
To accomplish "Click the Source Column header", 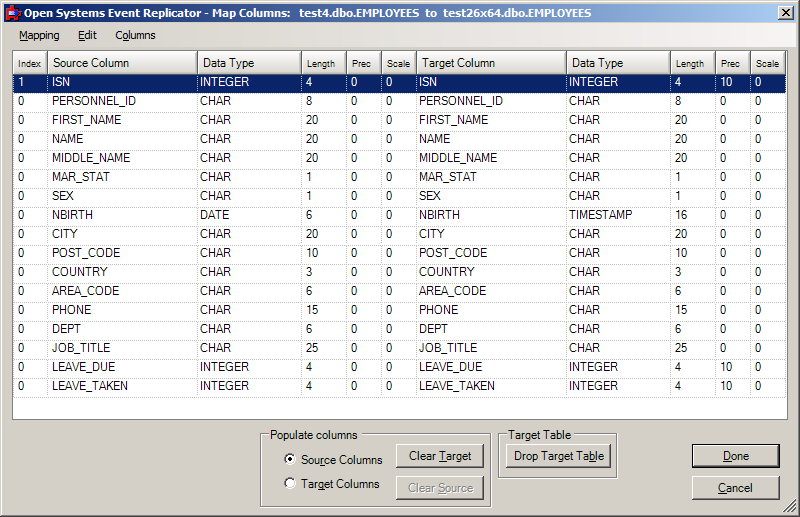I will point(122,63).
